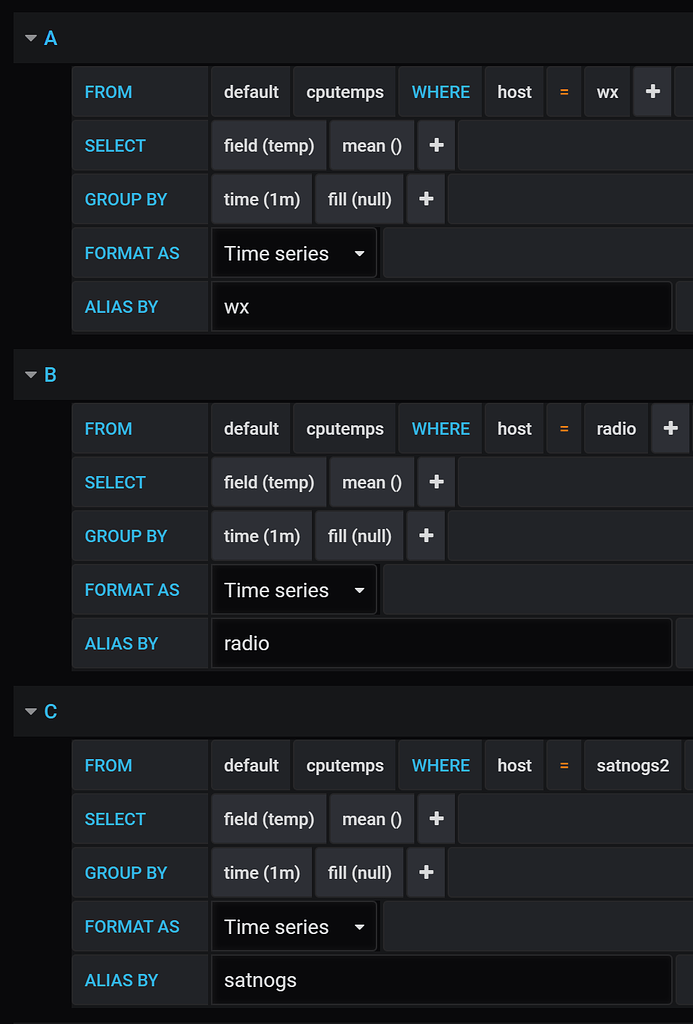Open FORMAT AS dropdown in query A
The height and width of the screenshot is (1024, 693).
coord(293,252)
